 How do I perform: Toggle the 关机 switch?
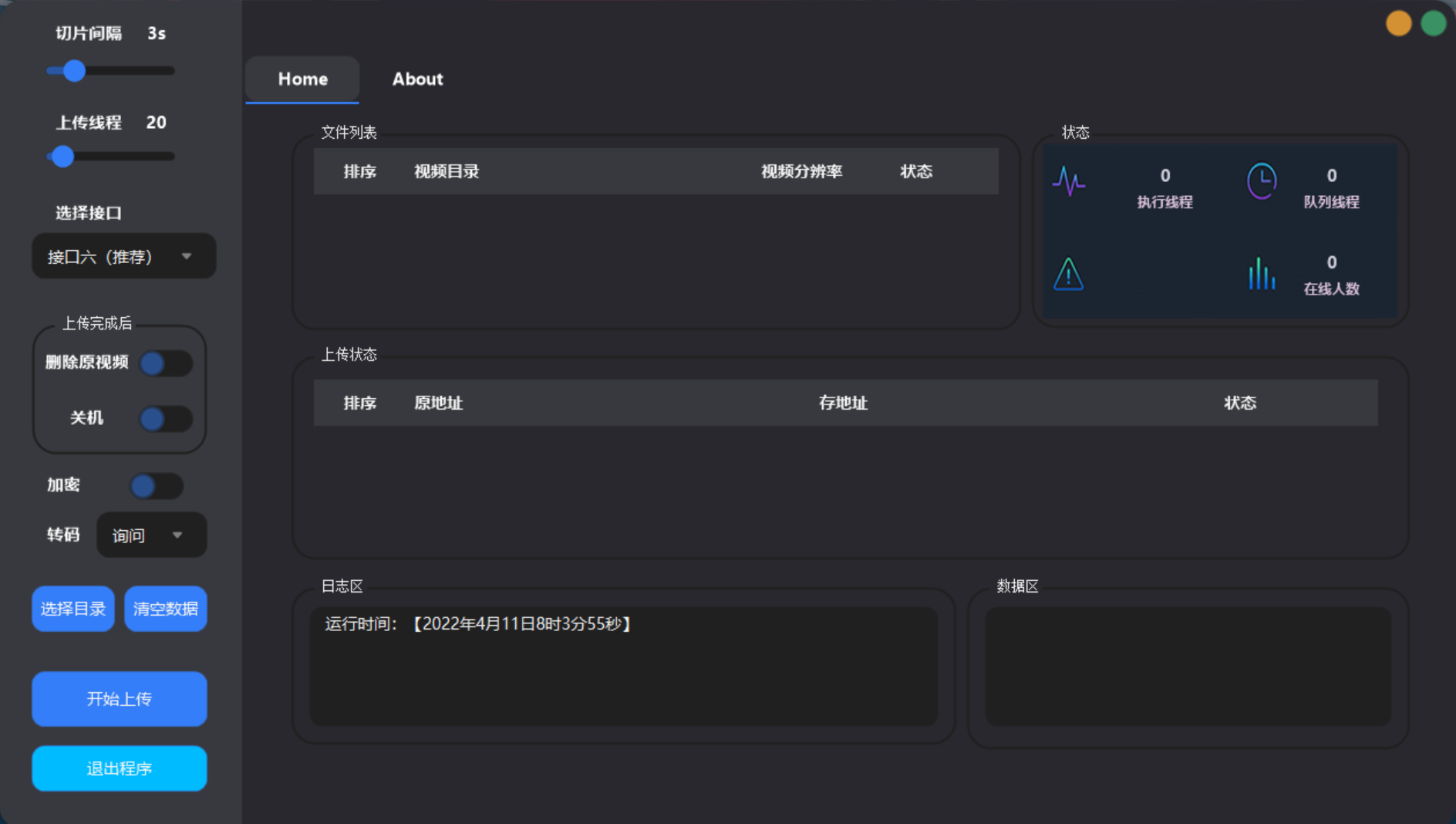coord(166,419)
